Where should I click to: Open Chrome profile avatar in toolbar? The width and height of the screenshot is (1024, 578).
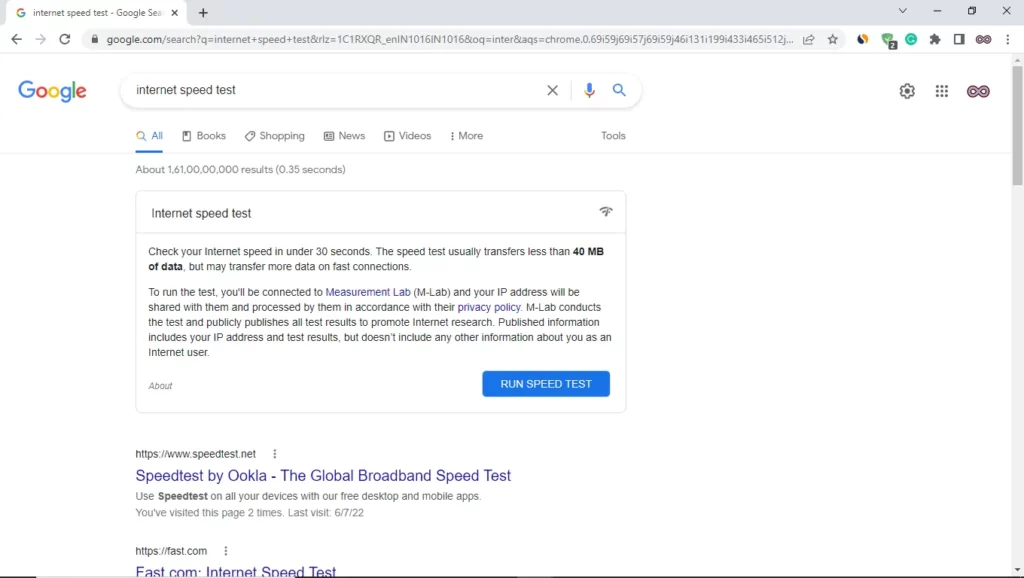tap(984, 39)
